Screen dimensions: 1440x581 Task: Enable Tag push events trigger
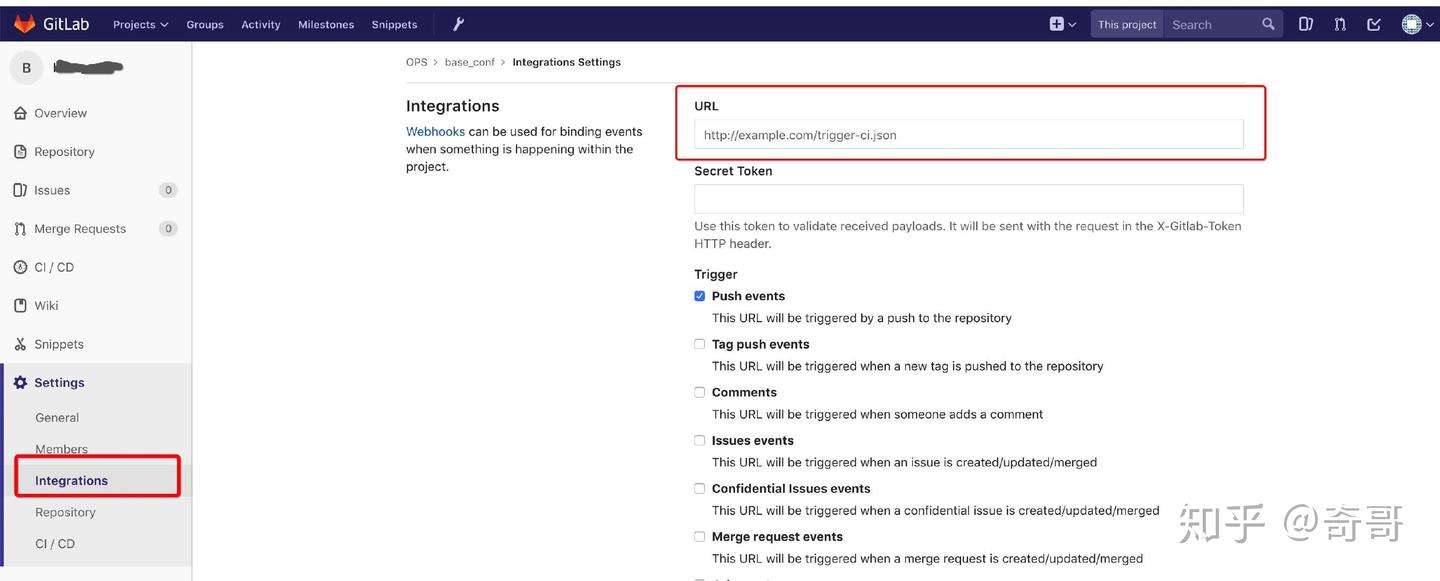tap(699, 343)
